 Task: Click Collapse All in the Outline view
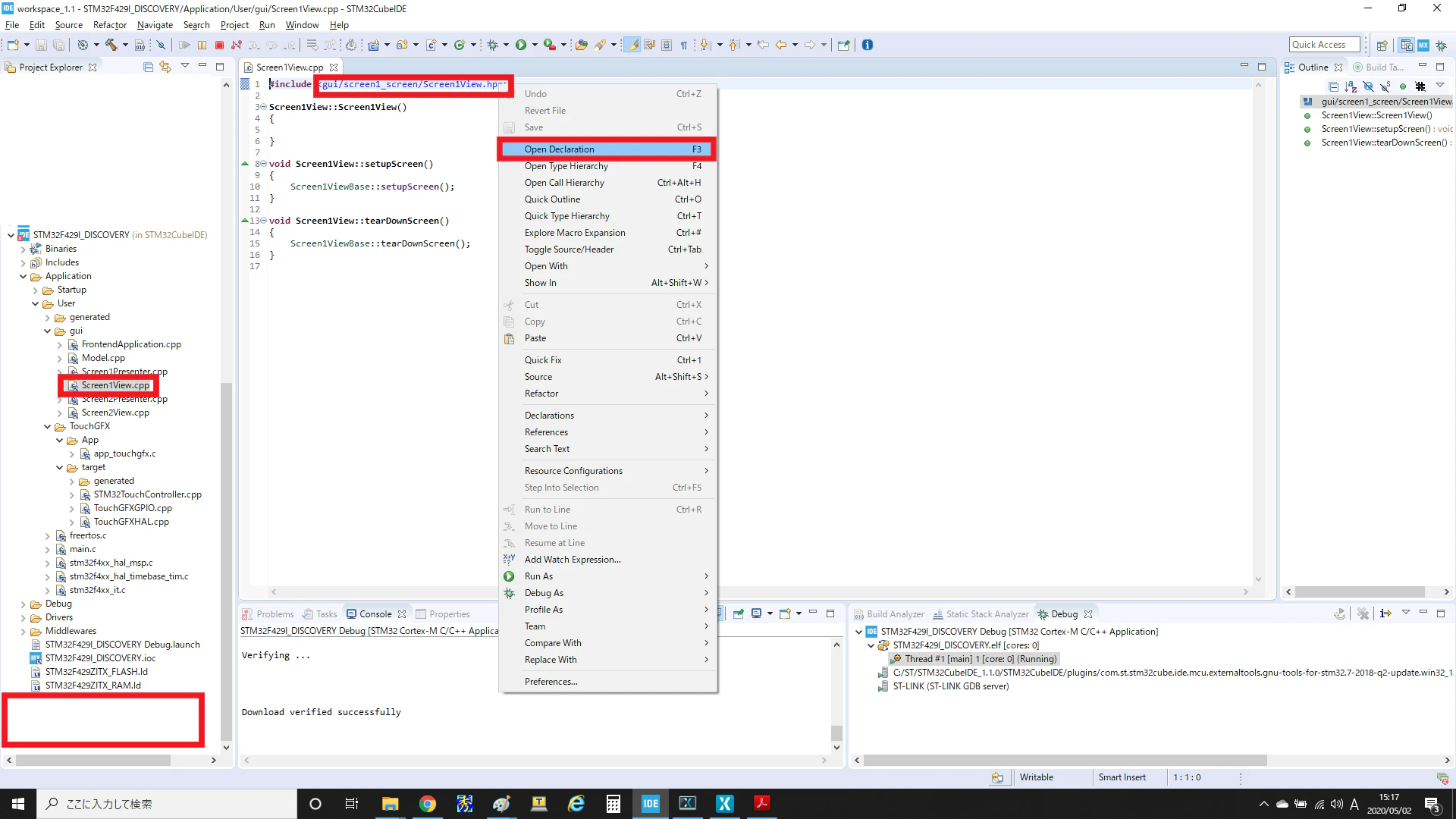coord(1333,86)
